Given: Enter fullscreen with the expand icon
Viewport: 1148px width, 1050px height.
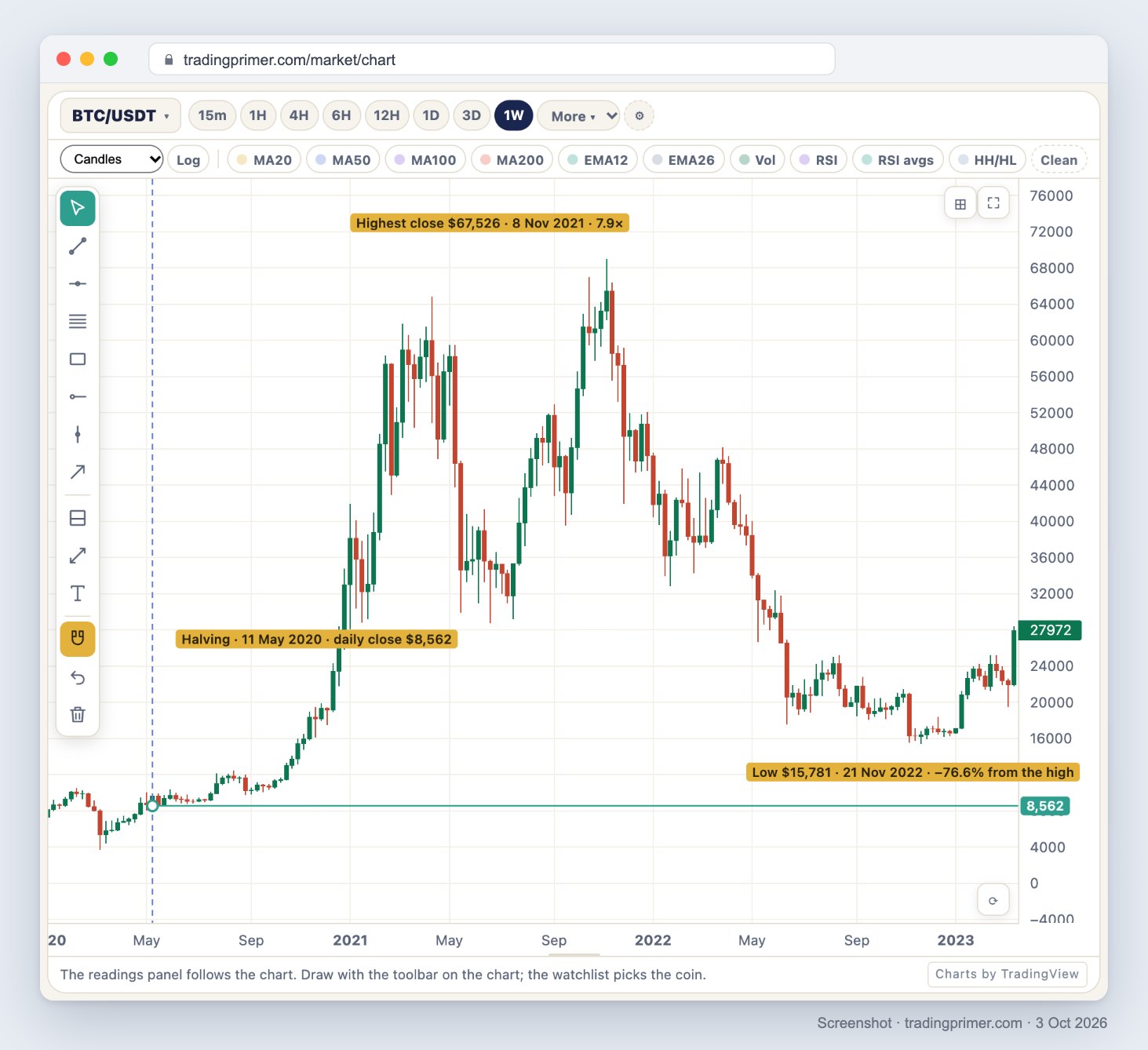Looking at the screenshot, I should click(x=993, y=203).
